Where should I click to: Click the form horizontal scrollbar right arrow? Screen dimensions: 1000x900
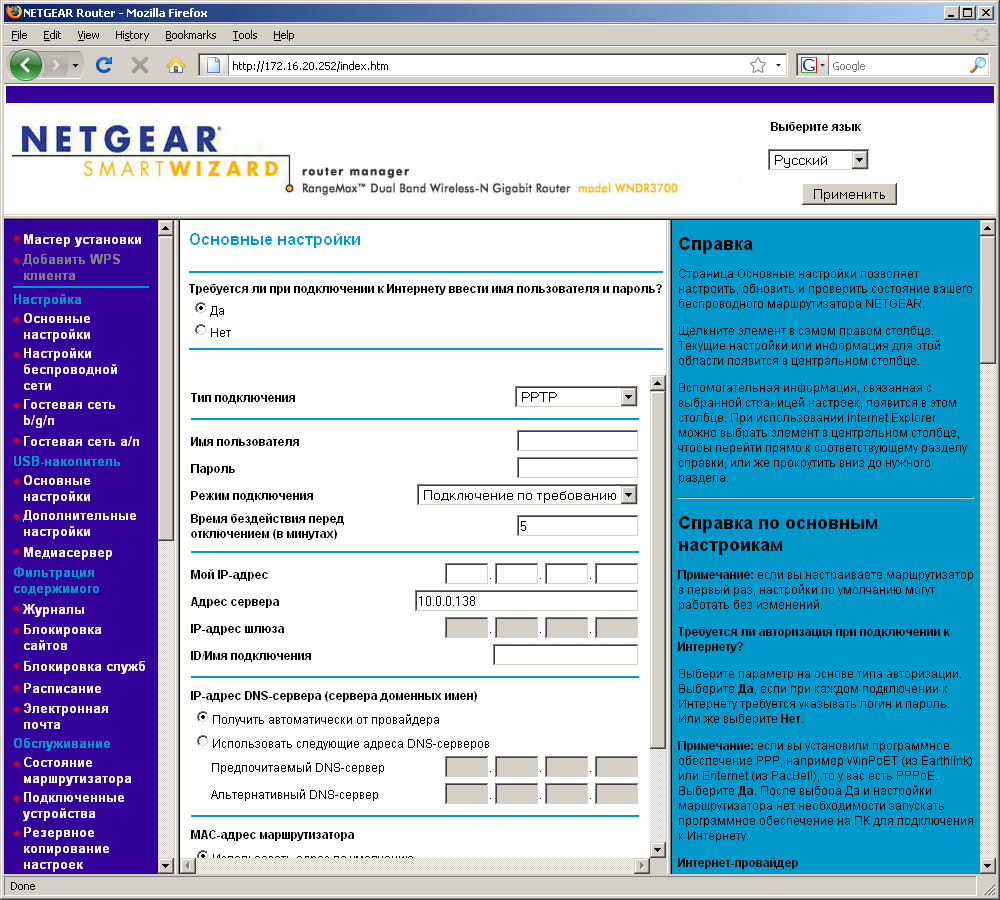click(642, 866)
